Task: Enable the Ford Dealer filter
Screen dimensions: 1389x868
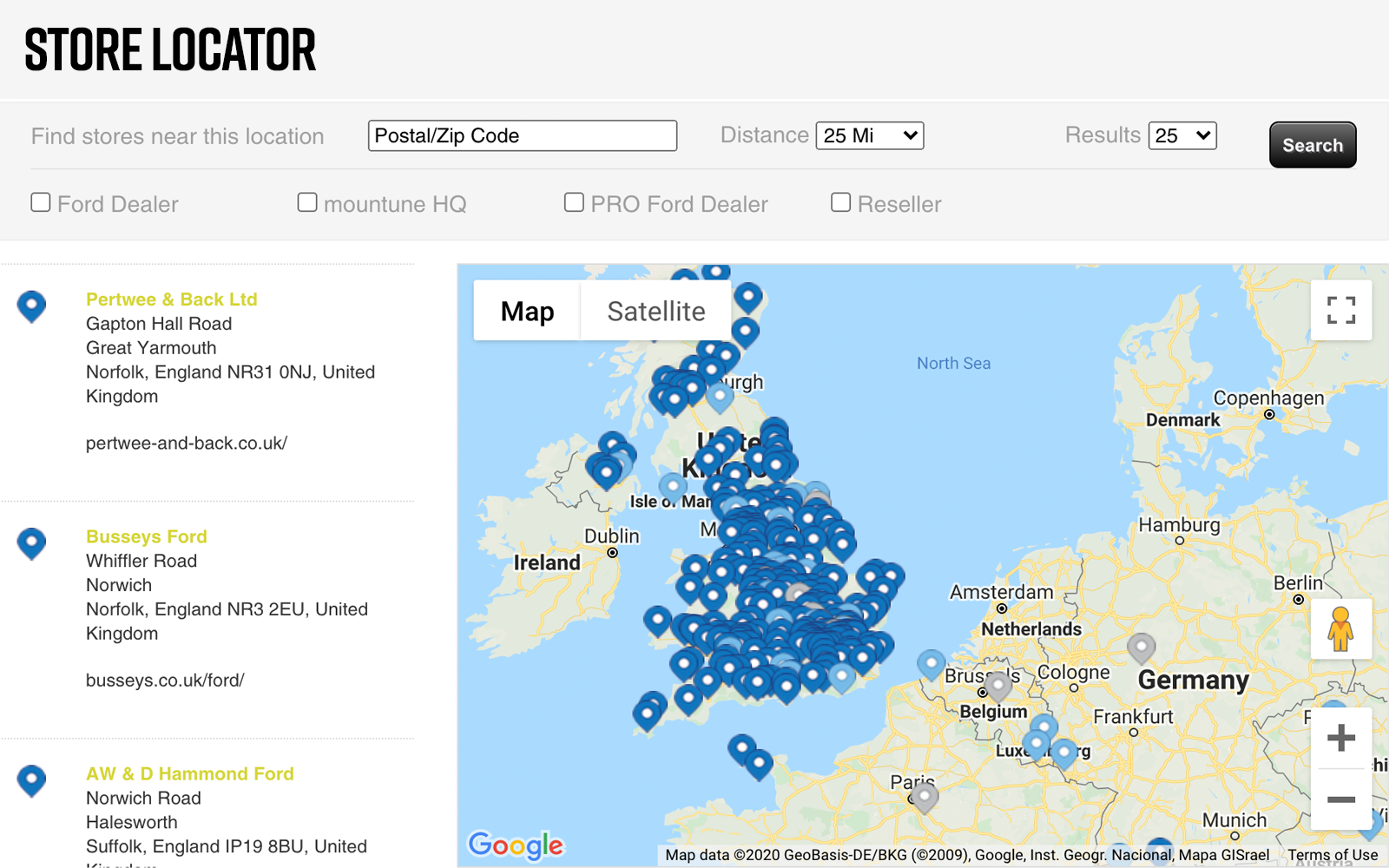Action: 41,201
